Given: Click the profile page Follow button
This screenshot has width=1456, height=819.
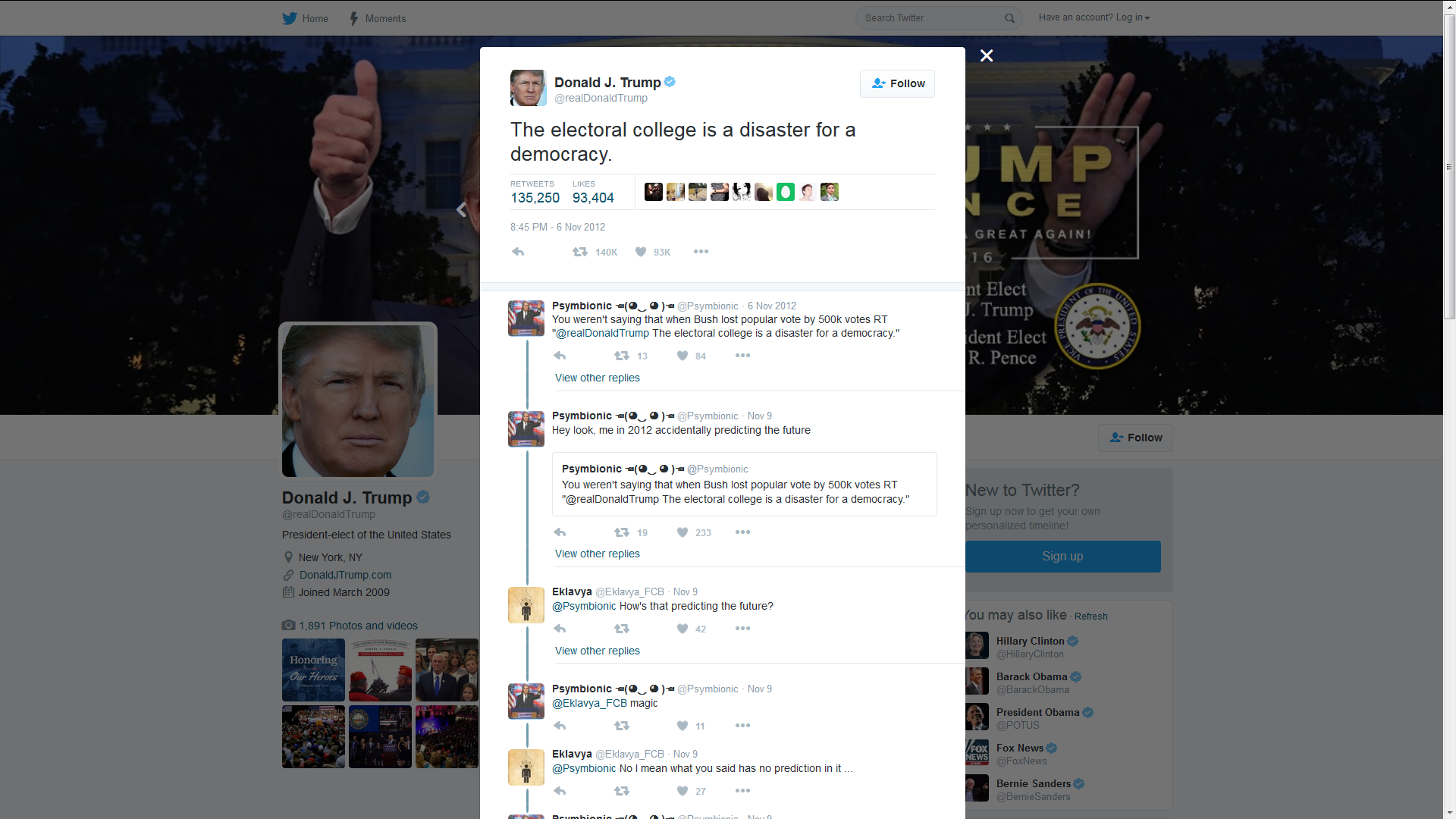Looking at the screenshot, I should (1135, 438).
